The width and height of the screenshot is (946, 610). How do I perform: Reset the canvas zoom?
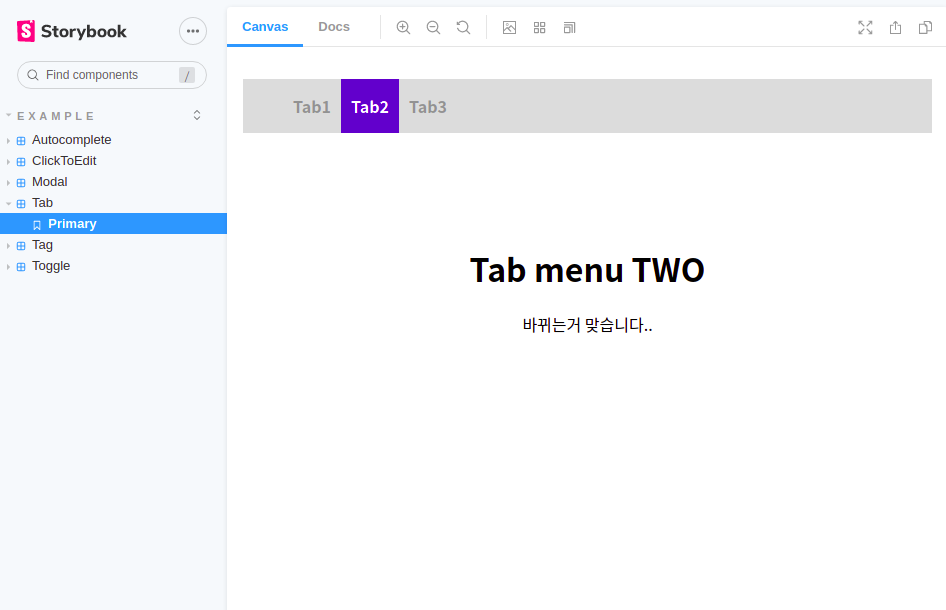(463, 28)
